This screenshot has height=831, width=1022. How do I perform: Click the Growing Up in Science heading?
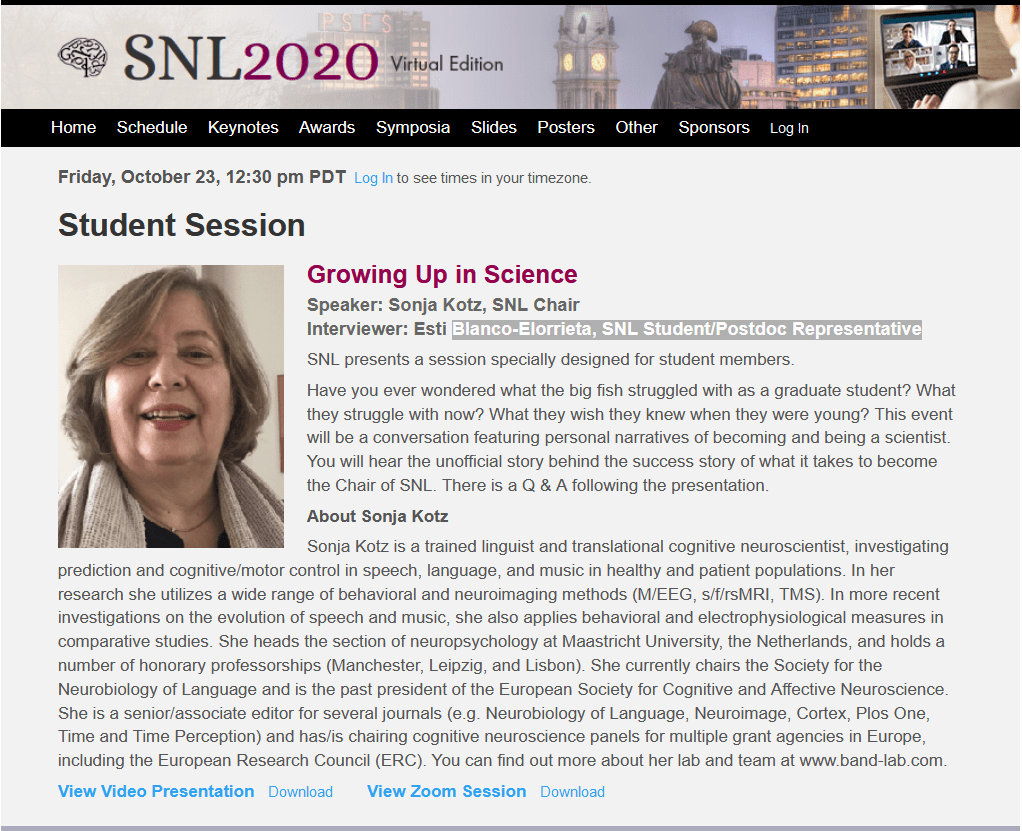(x=442, y=275)
